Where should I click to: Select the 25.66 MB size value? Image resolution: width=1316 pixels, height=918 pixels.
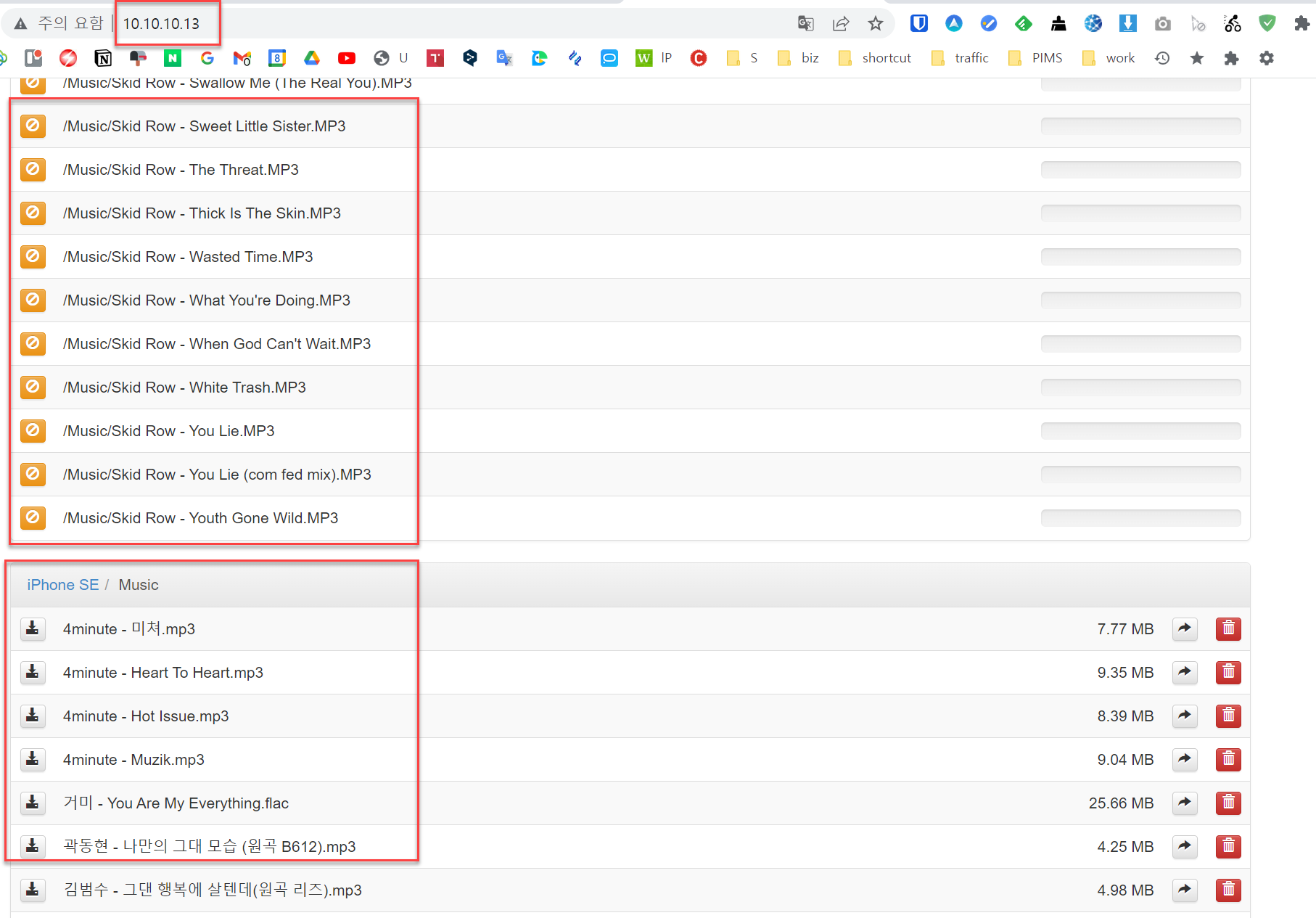pyautogui.click(x=1121, y=803)
